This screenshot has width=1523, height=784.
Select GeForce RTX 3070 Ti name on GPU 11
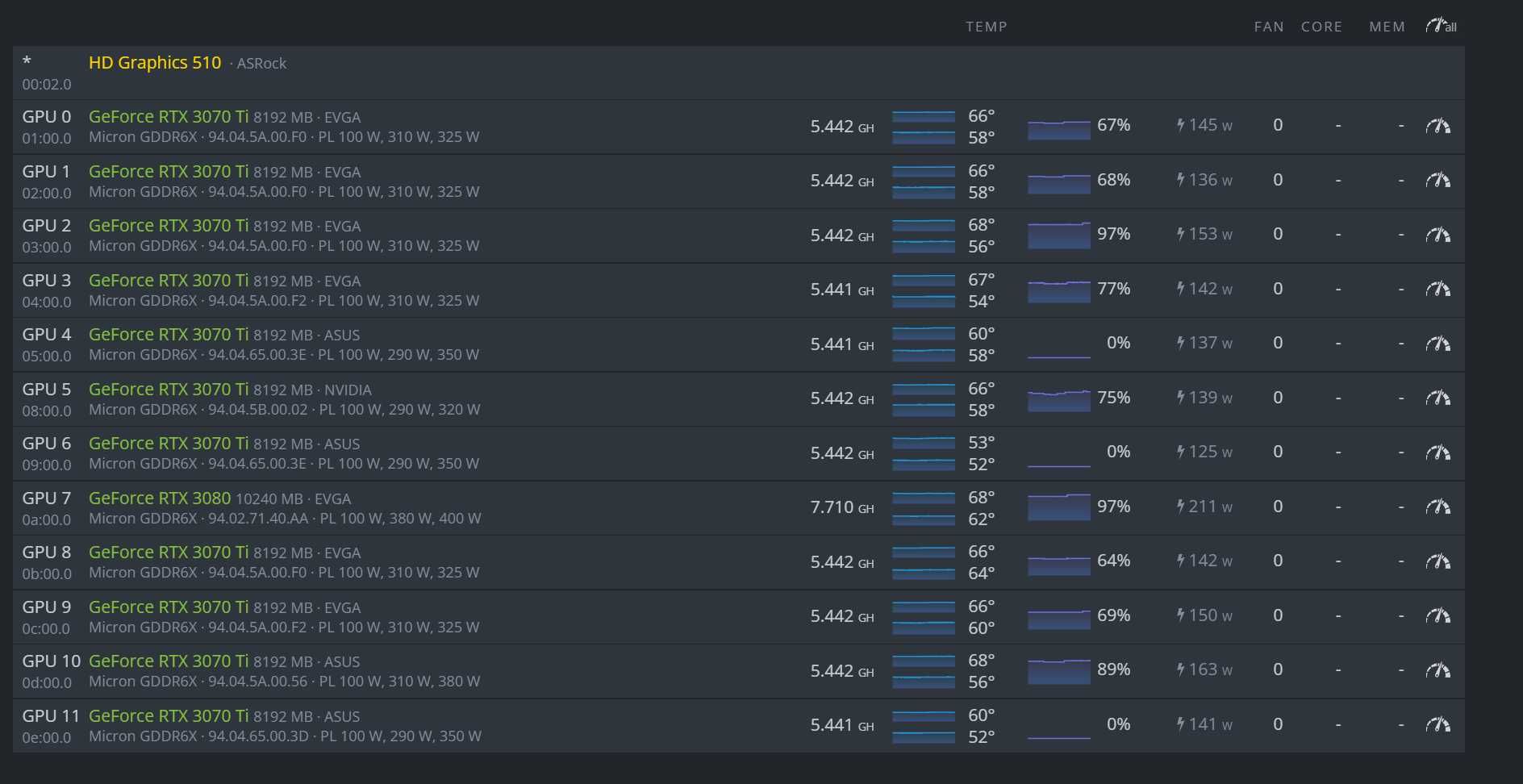coord(169,715)
